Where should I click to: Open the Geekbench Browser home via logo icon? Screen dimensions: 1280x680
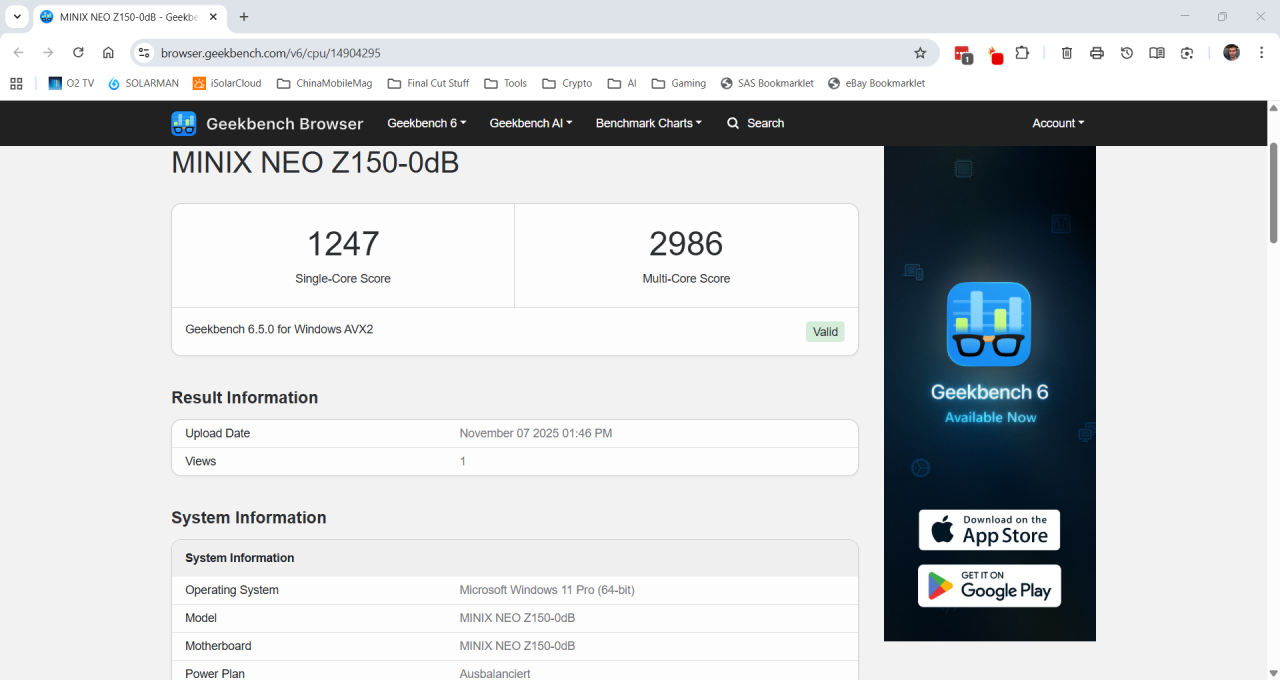[x=183, y=123]
